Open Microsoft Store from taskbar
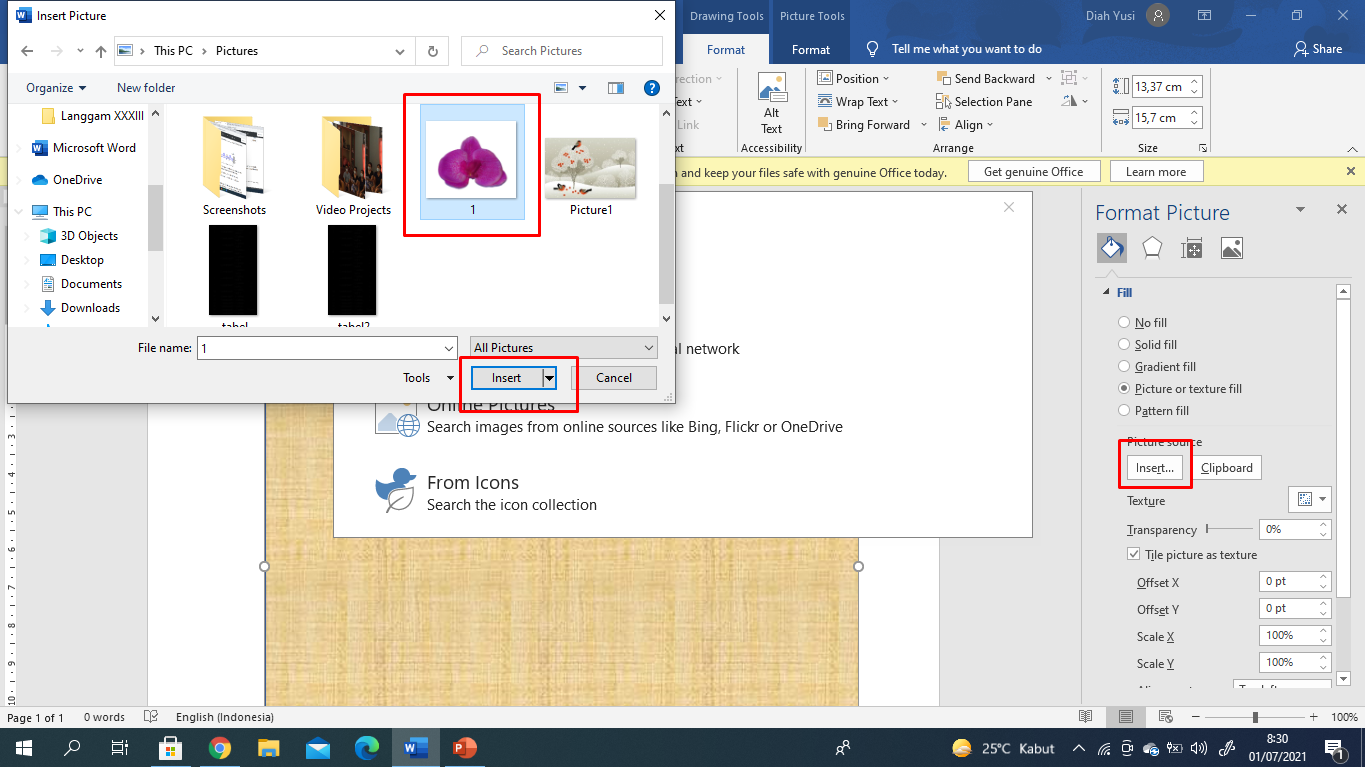 (171, 748)
